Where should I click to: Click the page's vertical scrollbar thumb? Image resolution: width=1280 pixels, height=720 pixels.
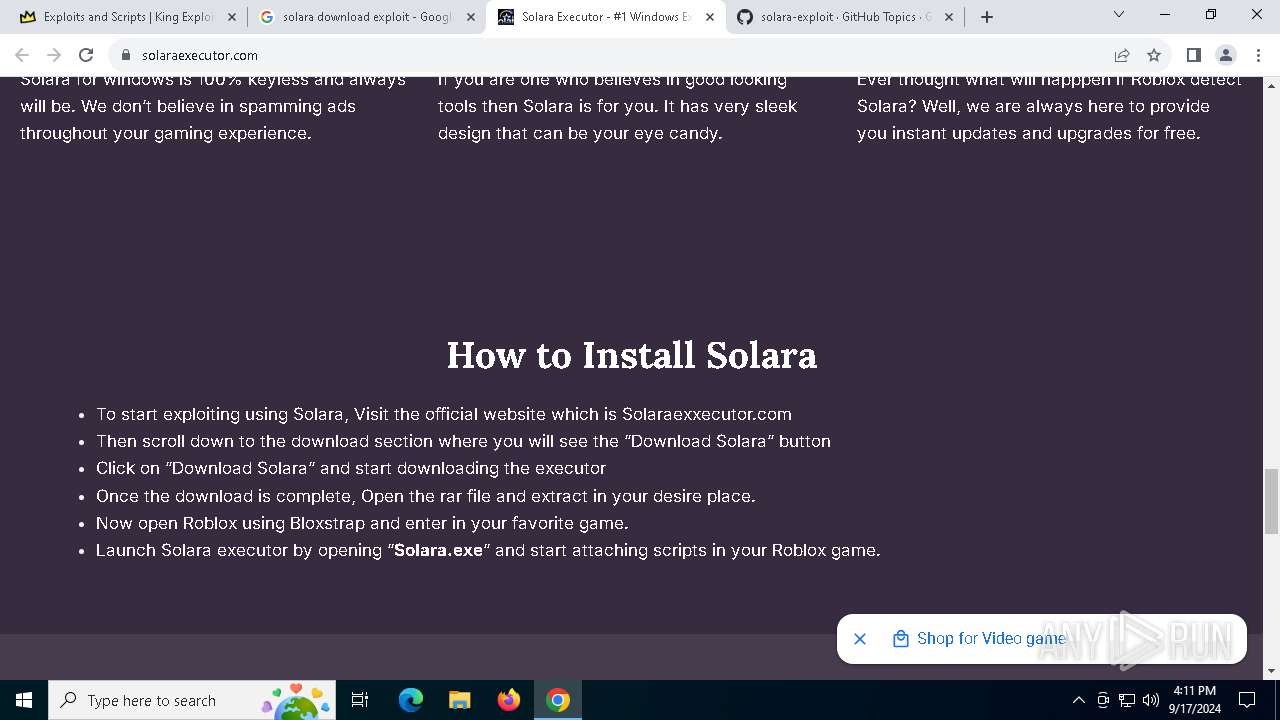tap(1271, 501)
